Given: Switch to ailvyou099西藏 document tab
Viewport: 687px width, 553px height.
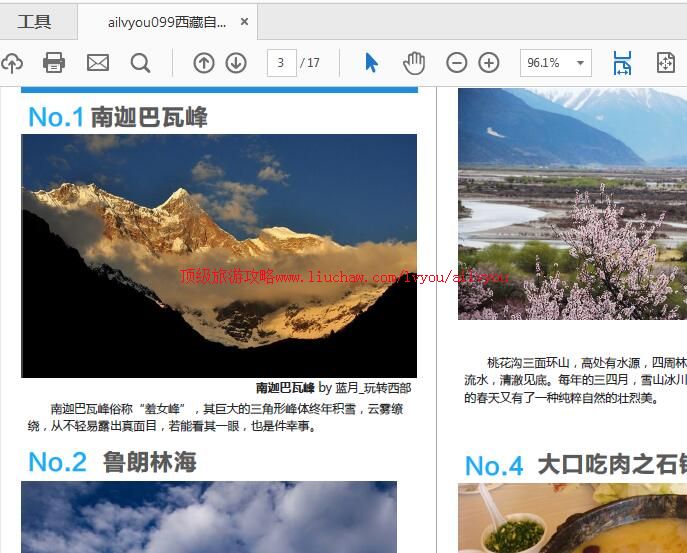Looking at the screenshot, I should coord(166,22).
